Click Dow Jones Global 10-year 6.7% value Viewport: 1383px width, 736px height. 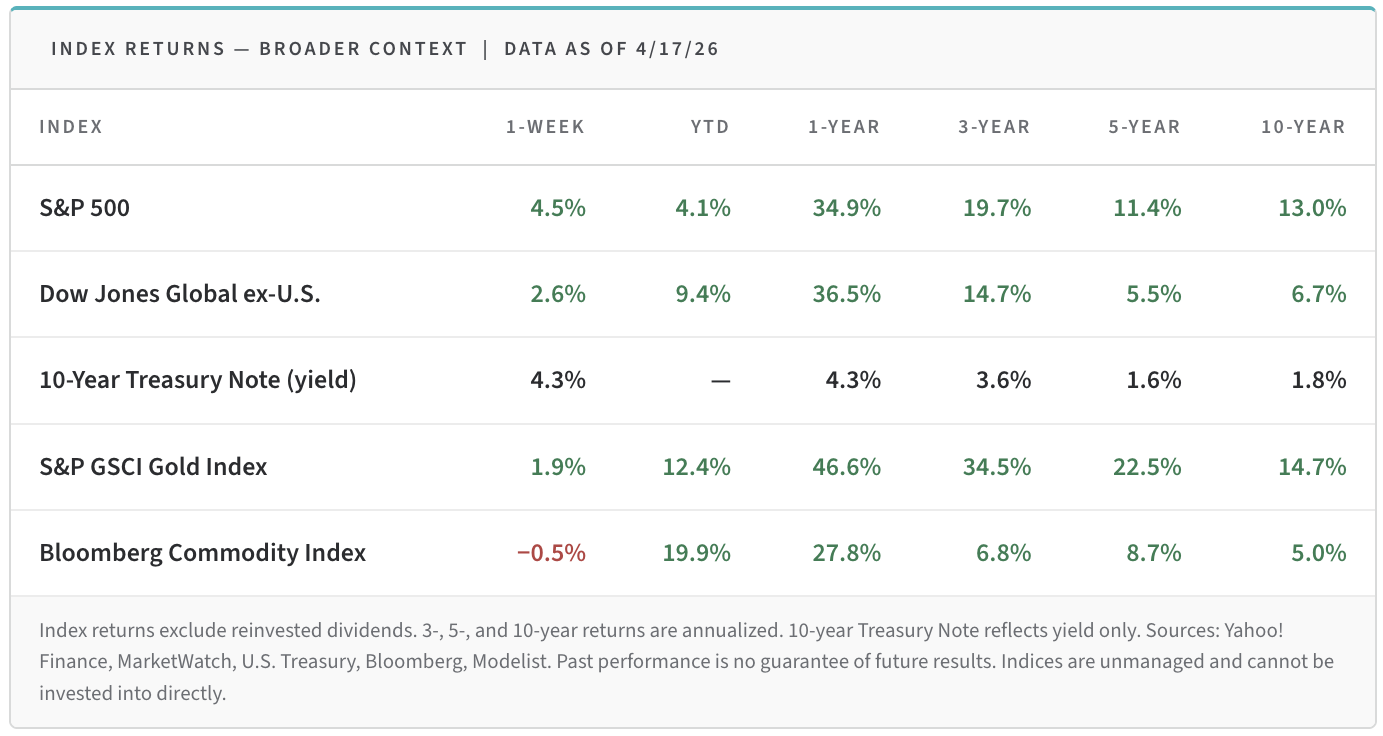pos(1318,294)
